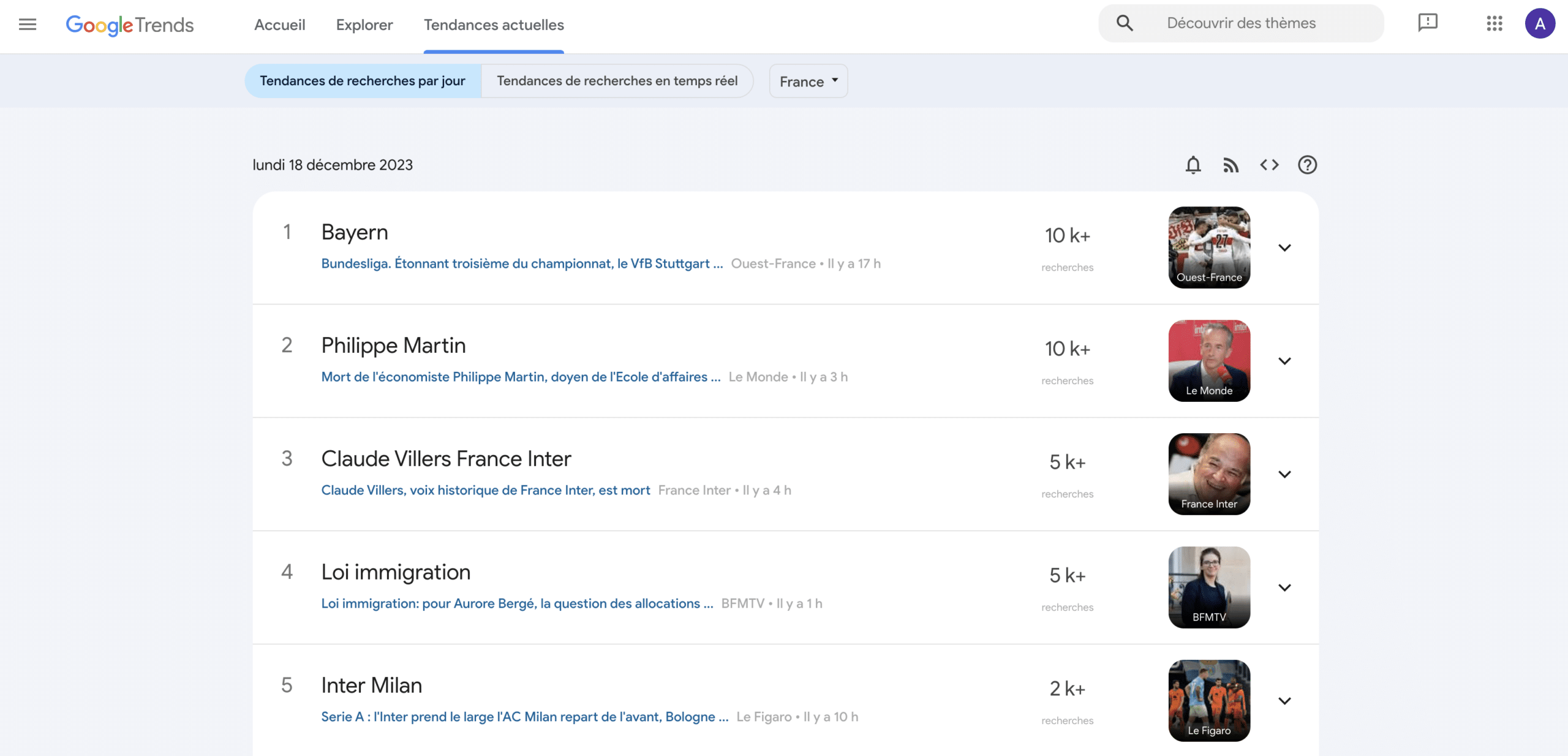Expand the Loi immigration trend row
Image resolution: width=1568 pixels, height=756 pixels.
(x=1284, y=588)
